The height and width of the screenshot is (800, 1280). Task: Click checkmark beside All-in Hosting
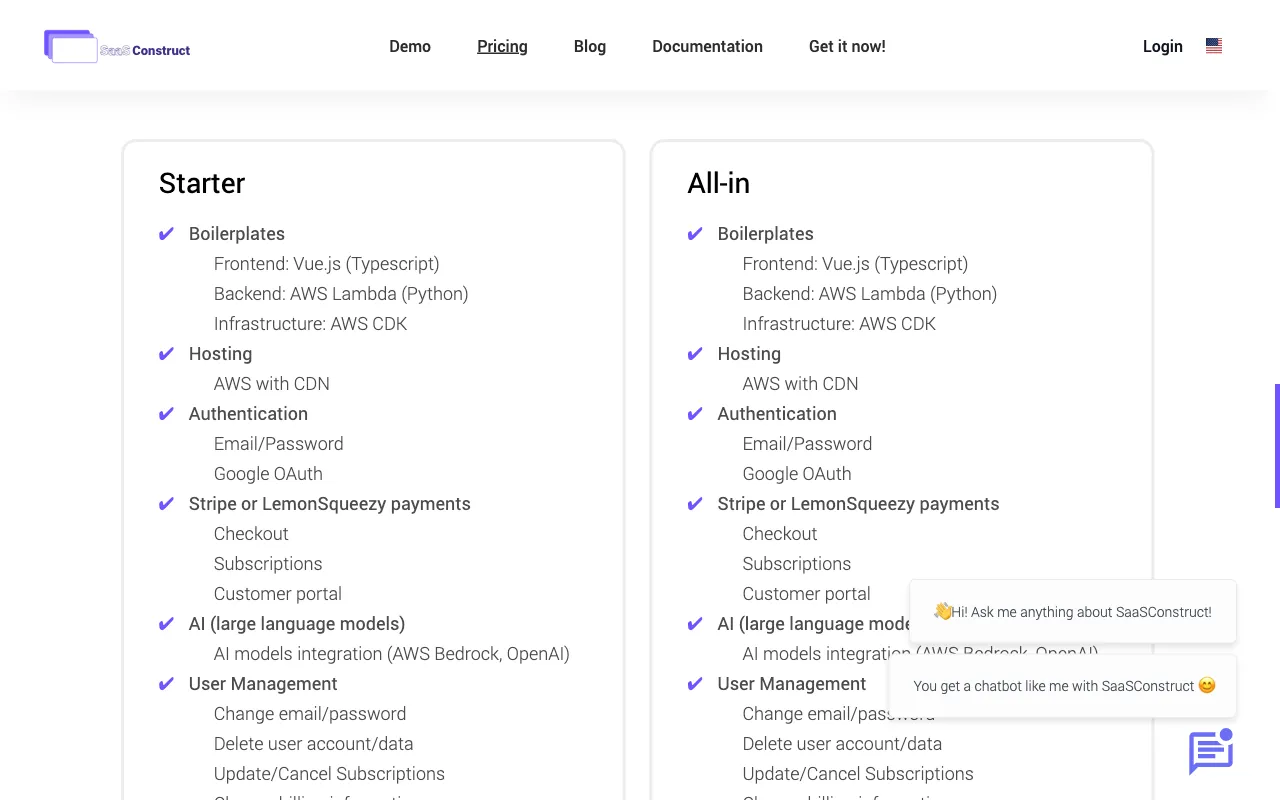695,354
